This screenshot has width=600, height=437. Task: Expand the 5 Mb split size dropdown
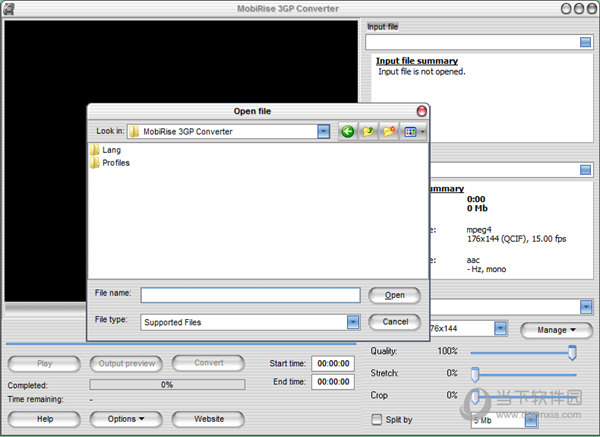tap(531, 421)
